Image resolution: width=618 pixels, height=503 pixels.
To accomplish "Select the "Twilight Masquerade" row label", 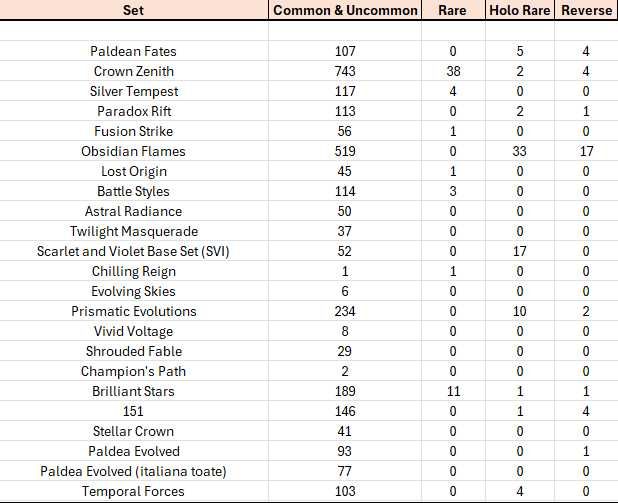I will point(133,231).
